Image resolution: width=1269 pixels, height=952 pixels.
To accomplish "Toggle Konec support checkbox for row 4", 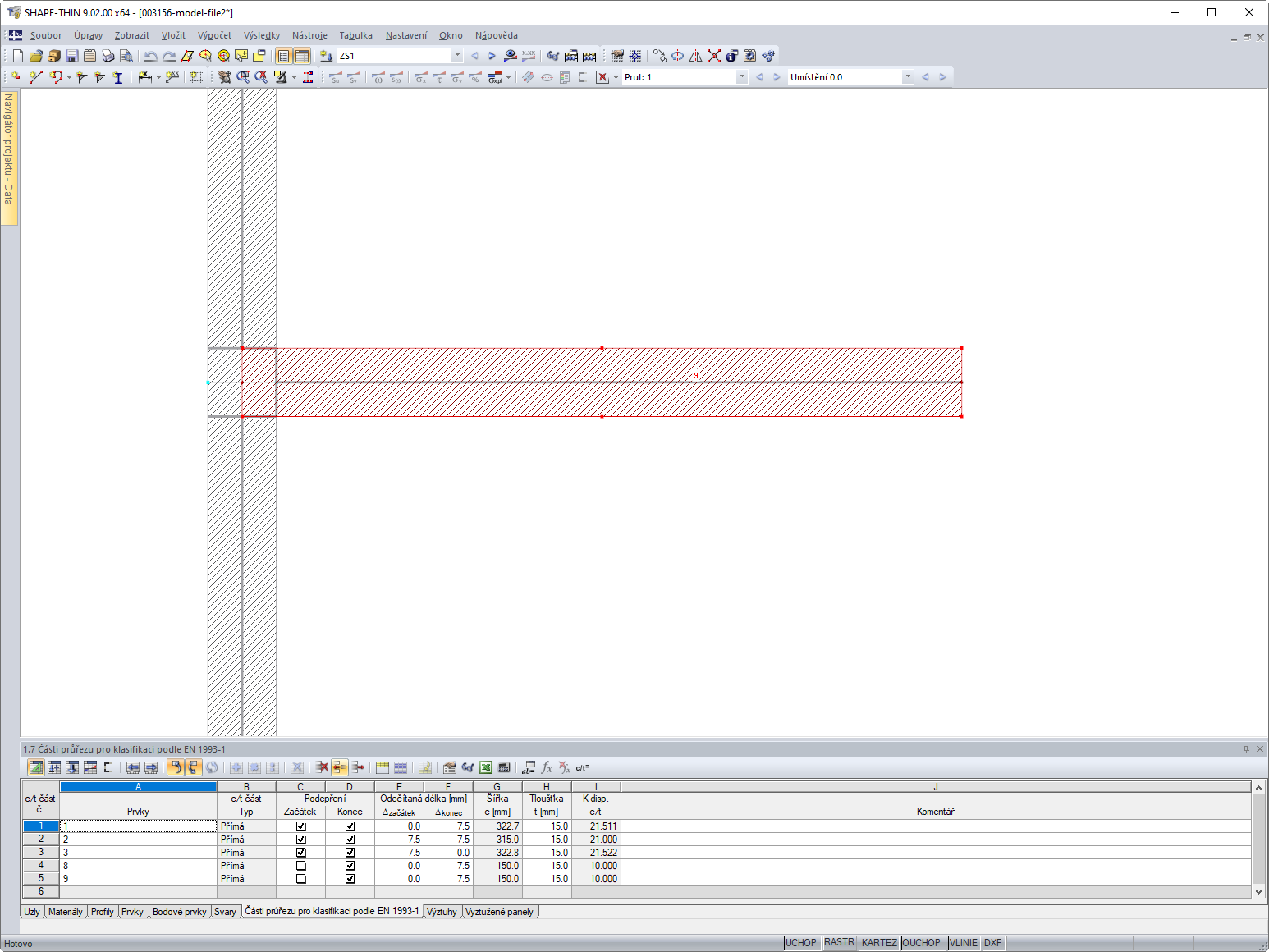I will point(350,866).
